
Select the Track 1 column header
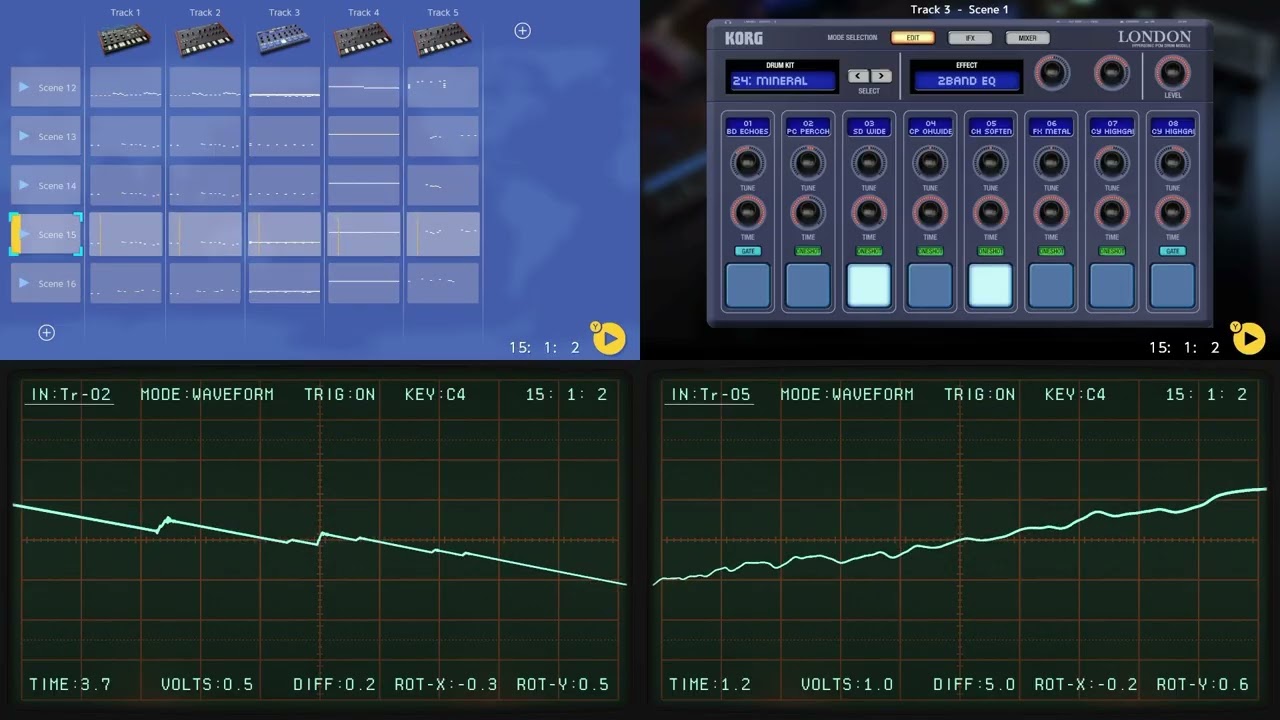(x=125, y=13)
